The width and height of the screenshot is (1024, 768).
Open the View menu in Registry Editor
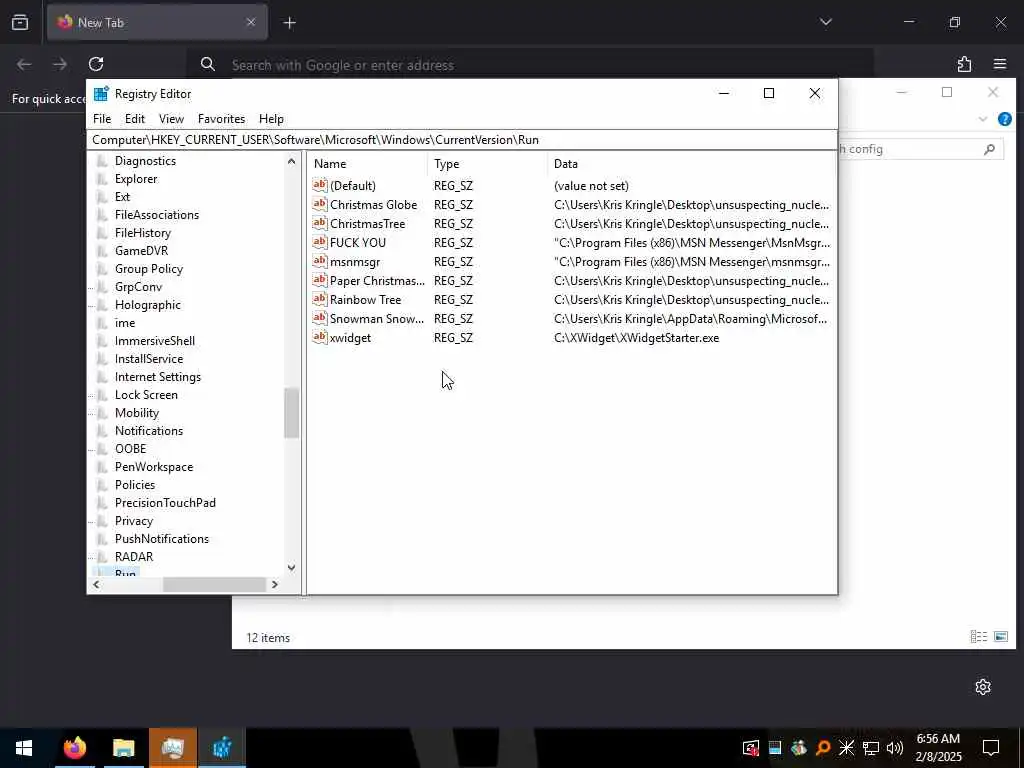(171, 119)
